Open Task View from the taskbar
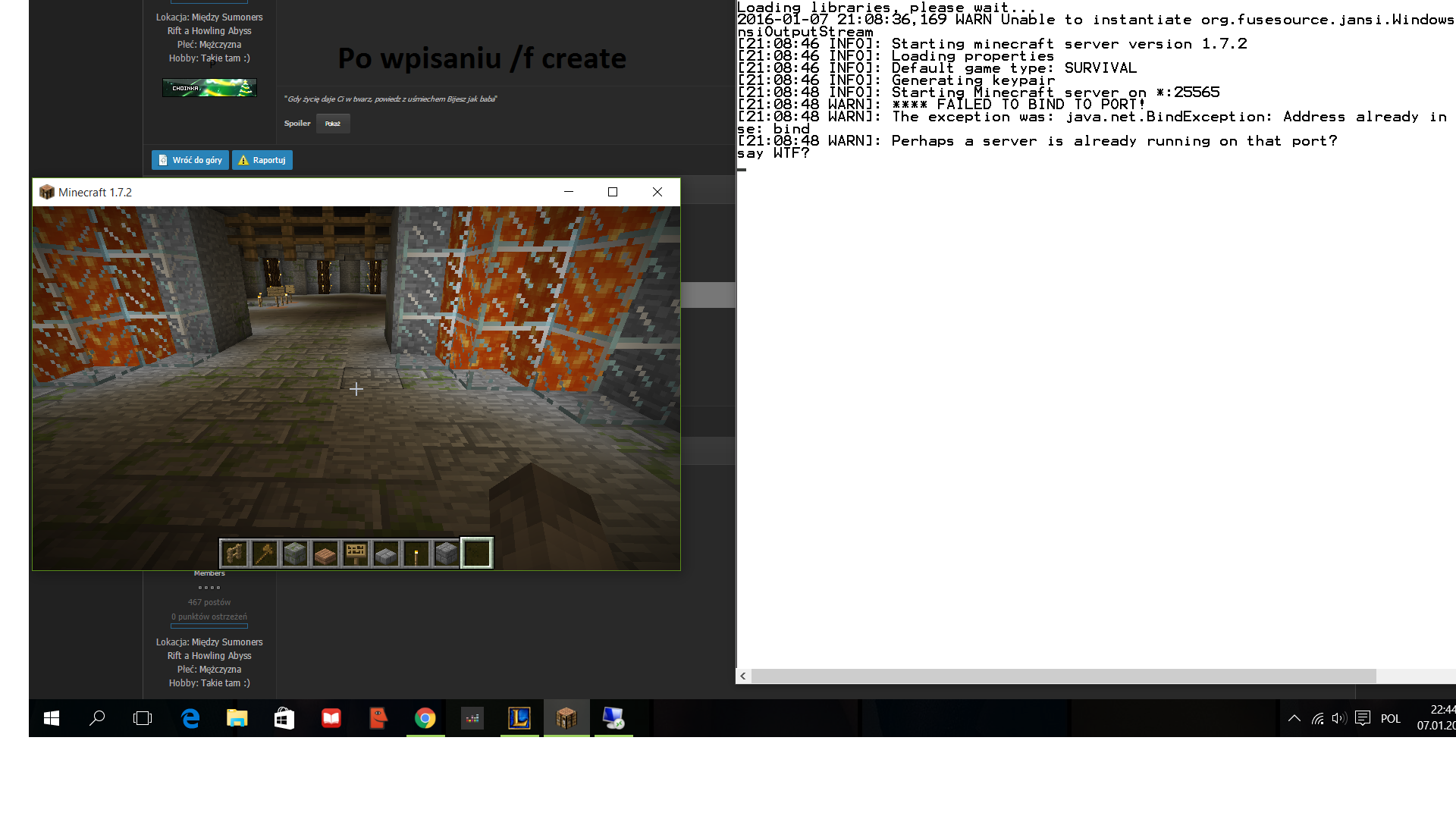Image resolution: width=1456 pixels, height=819 pixels. (x=143, y=718)
